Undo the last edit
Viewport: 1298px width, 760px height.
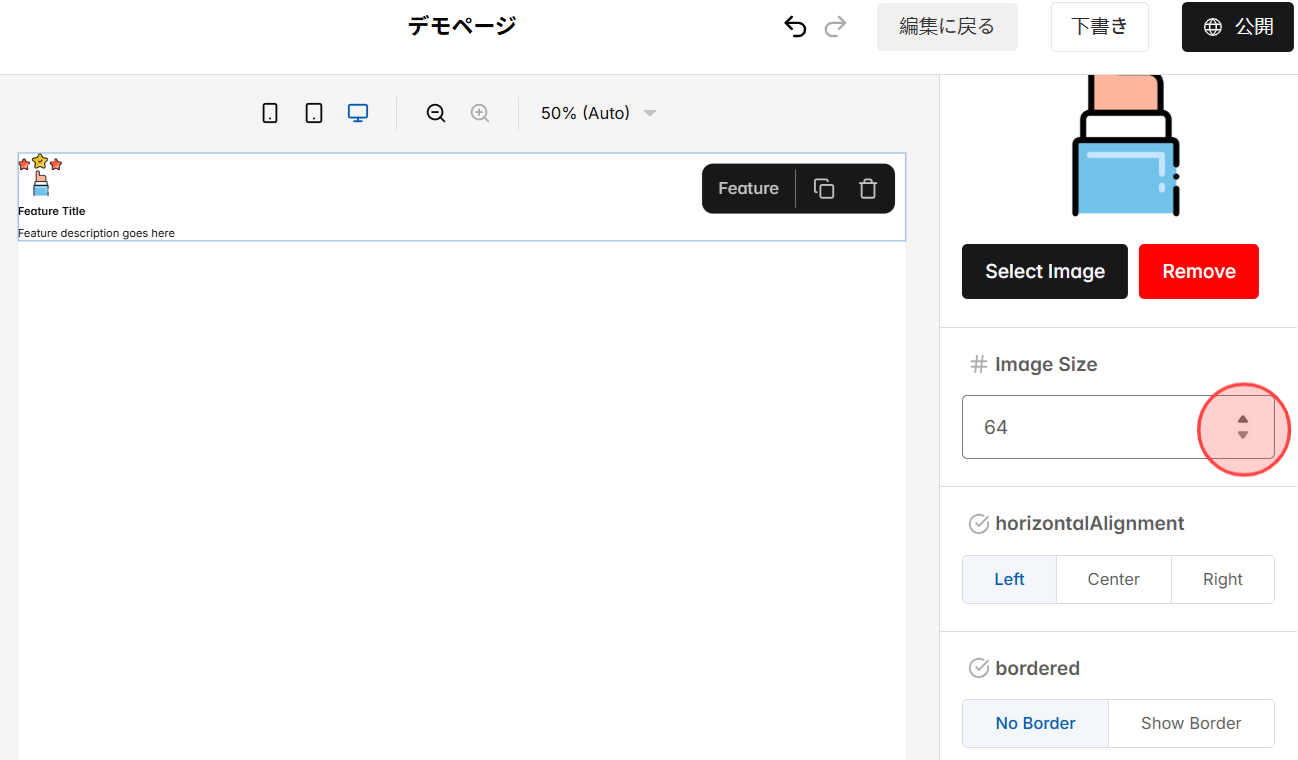pyautogui.click(x=795, y=27)
